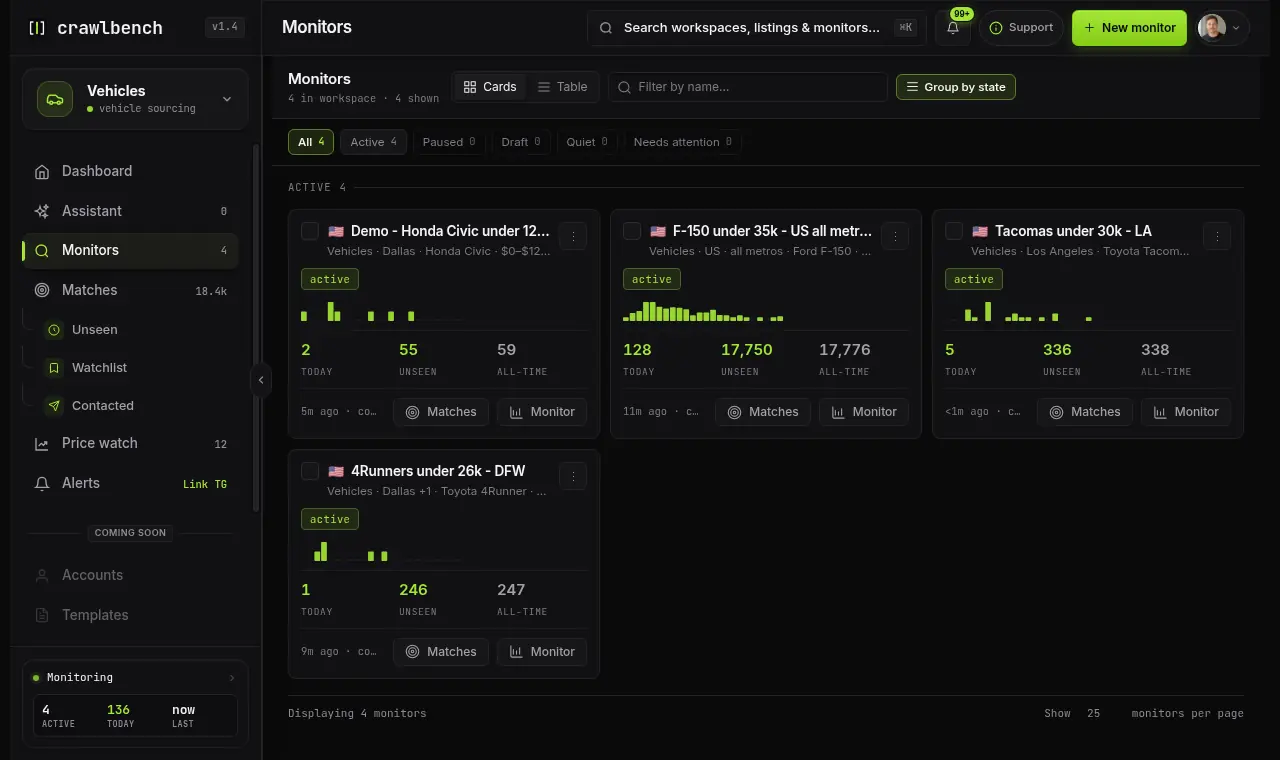Click the Accounts person icon

(x=42, y=575)
